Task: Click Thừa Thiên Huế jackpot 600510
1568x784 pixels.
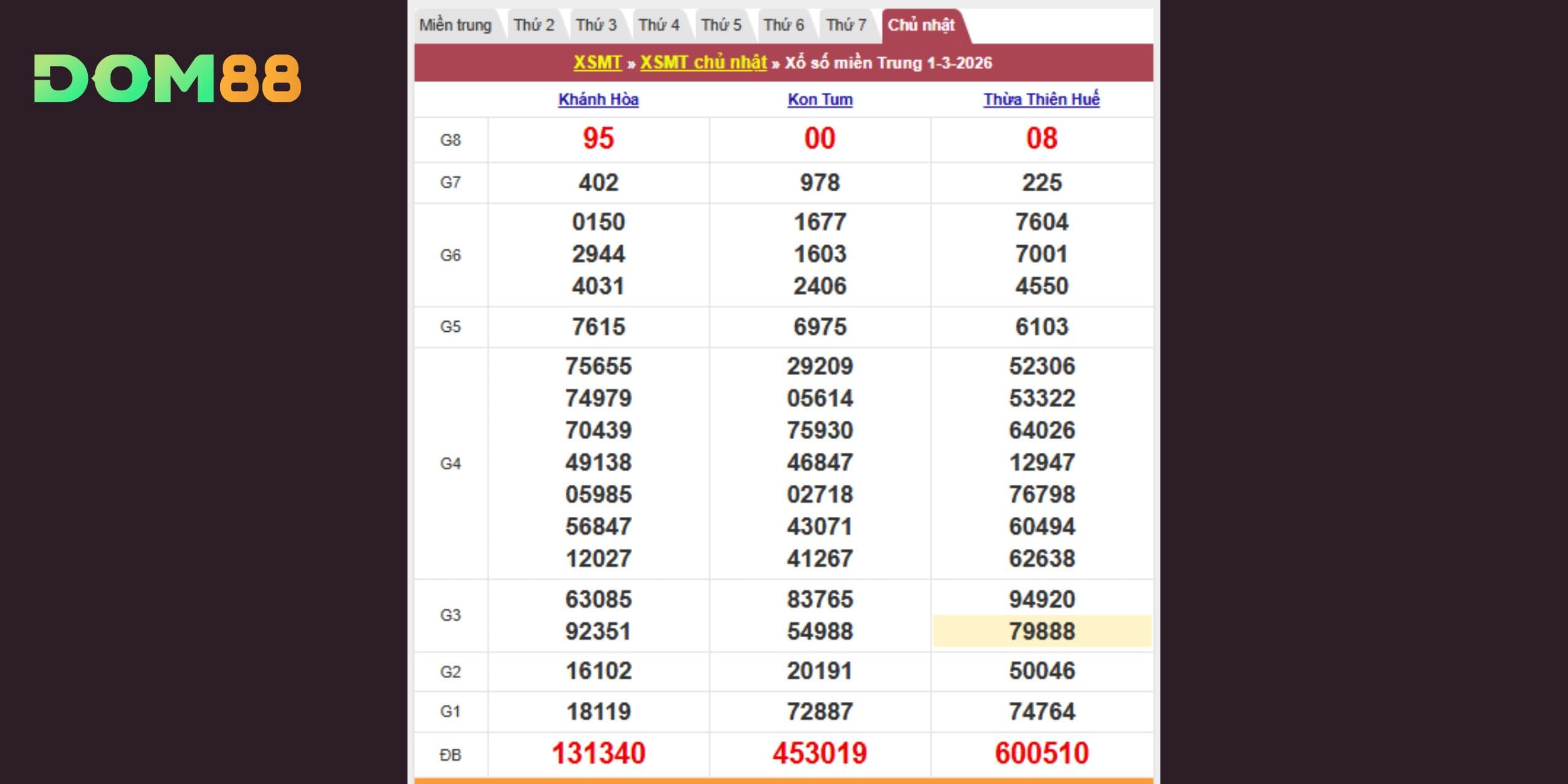Action: [x=1042, y=753]
